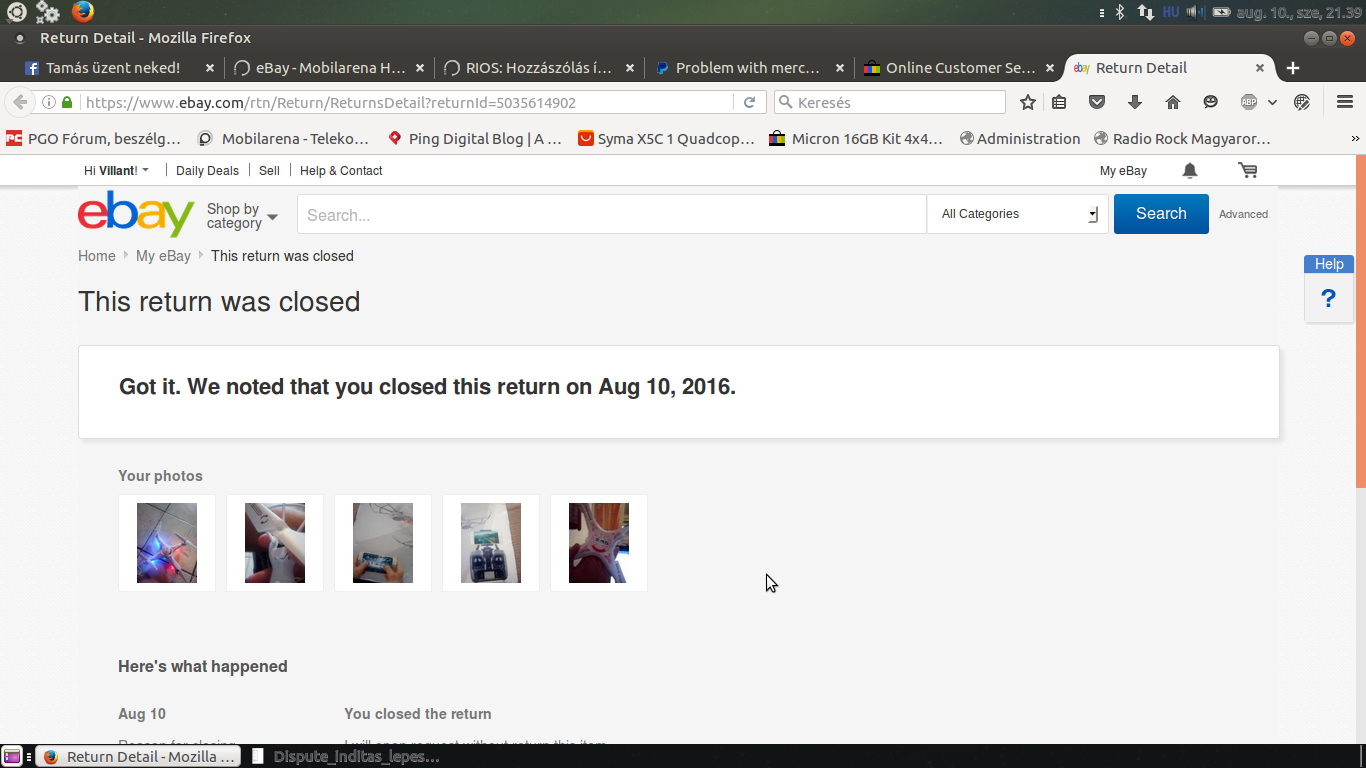Open Radio Rock Magyaror... bookmark
1366x768 pixels.
coord(1182,139)
